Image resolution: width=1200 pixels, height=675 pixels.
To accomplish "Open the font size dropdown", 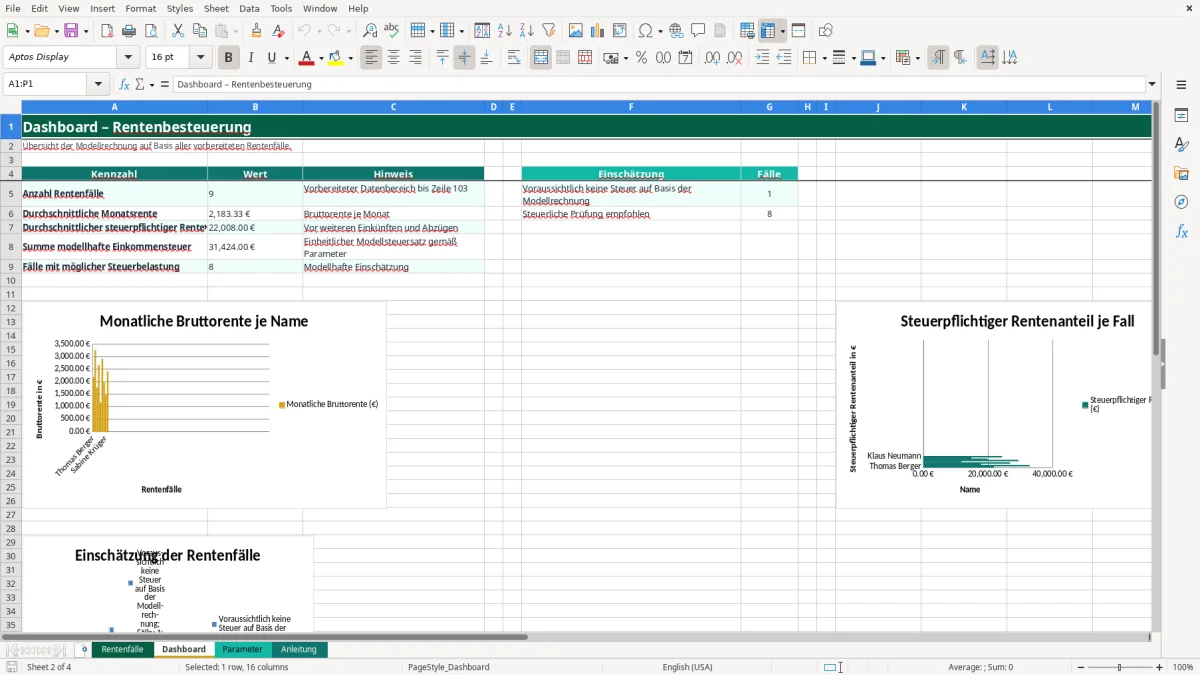I will [x=200, y=58].
